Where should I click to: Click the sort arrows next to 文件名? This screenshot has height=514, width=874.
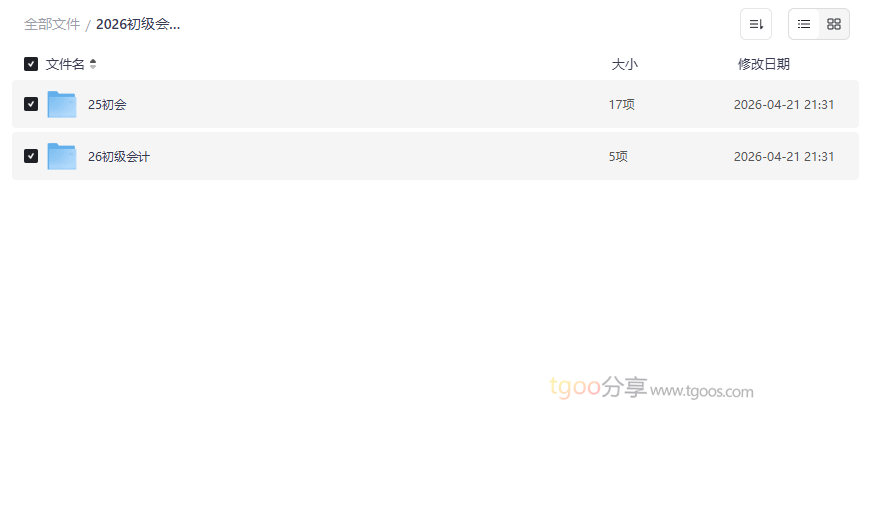click(x=93, y=64)
